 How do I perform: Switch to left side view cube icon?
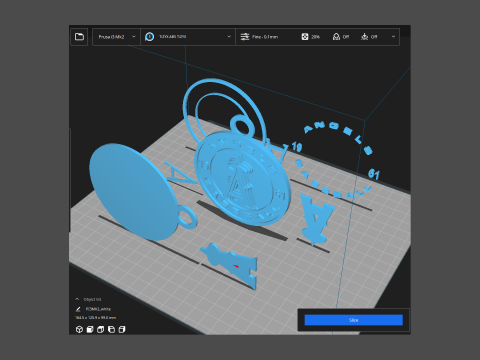111,329
